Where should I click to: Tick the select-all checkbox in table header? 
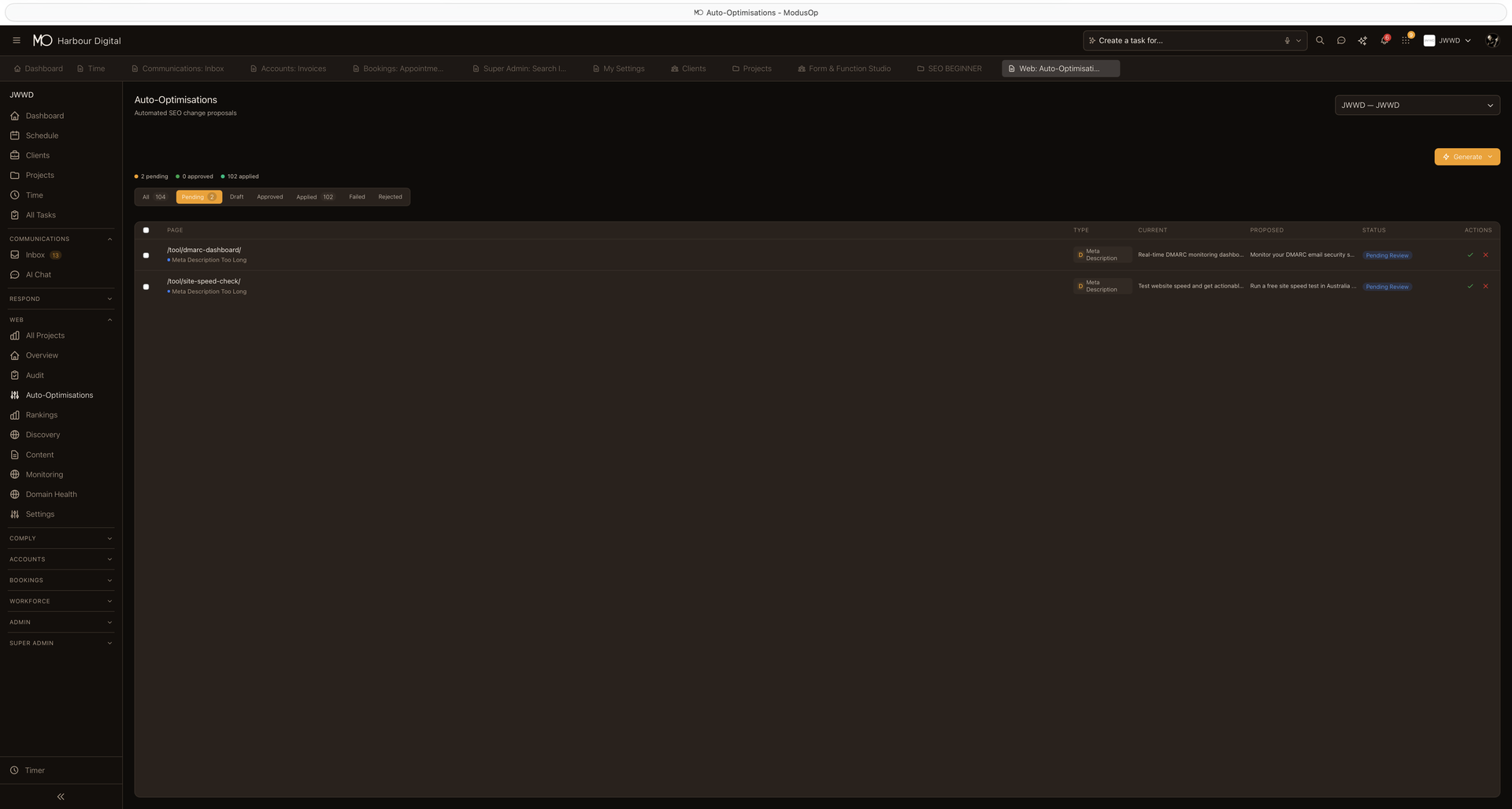coord(146,230)
